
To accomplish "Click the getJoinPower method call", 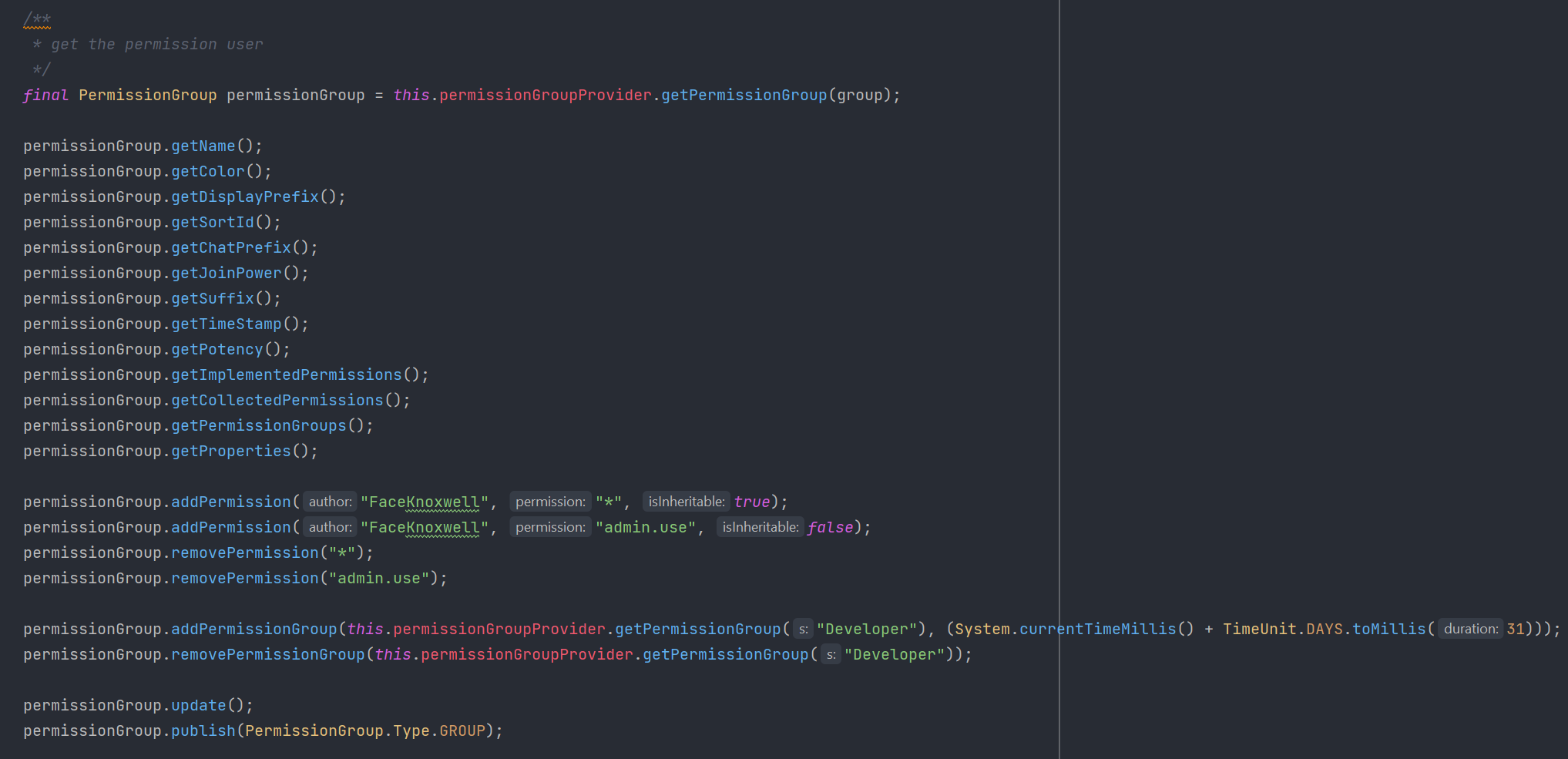I will 227,273.
